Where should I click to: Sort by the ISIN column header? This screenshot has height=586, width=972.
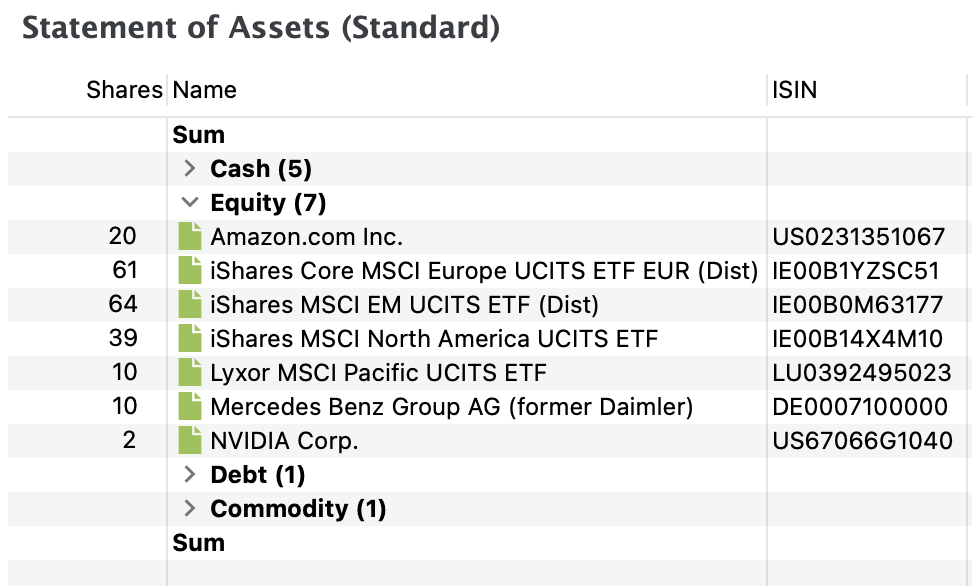pyautogui.click(x=794, y=90)
